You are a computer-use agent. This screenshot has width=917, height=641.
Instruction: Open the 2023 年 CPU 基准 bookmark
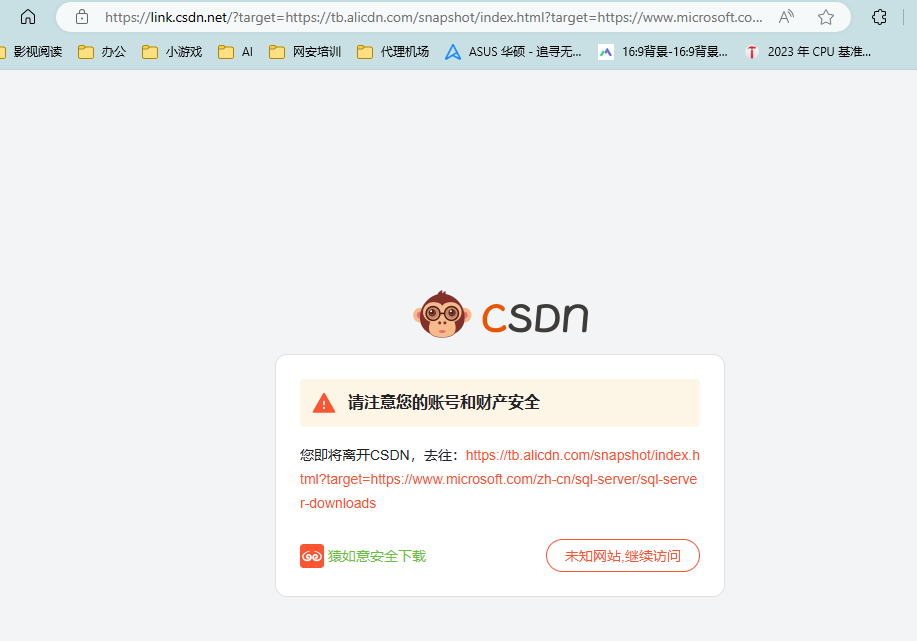(808, 52)
